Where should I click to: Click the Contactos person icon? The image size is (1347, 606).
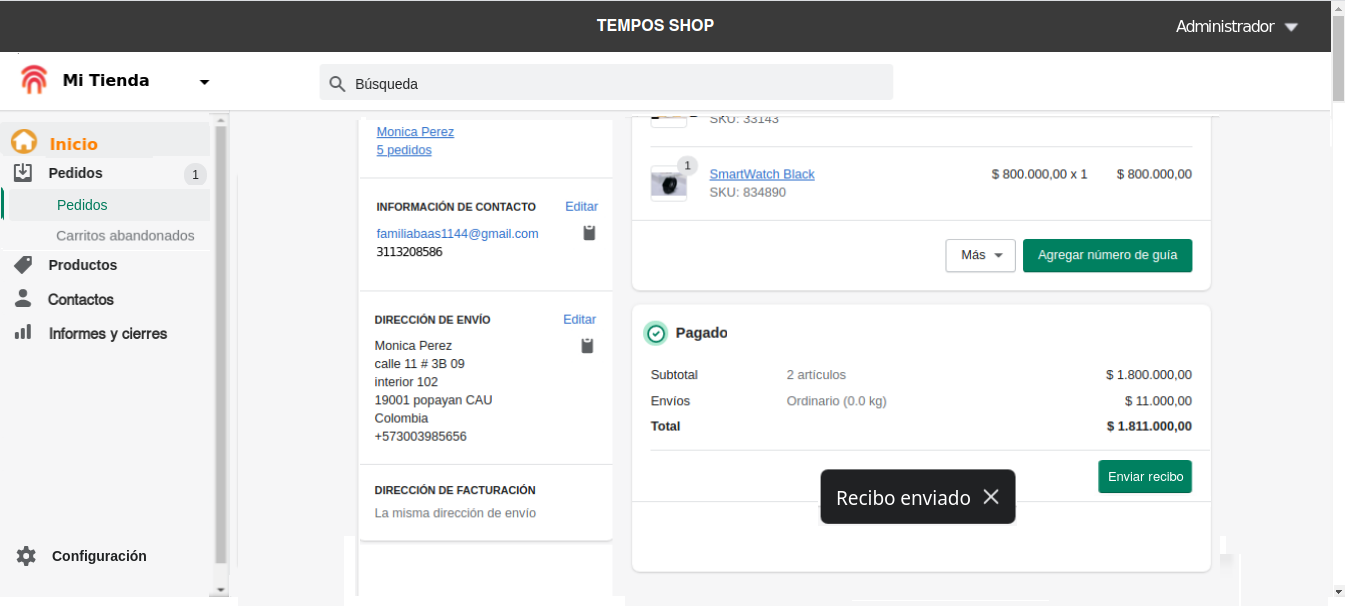click(24, 299)
